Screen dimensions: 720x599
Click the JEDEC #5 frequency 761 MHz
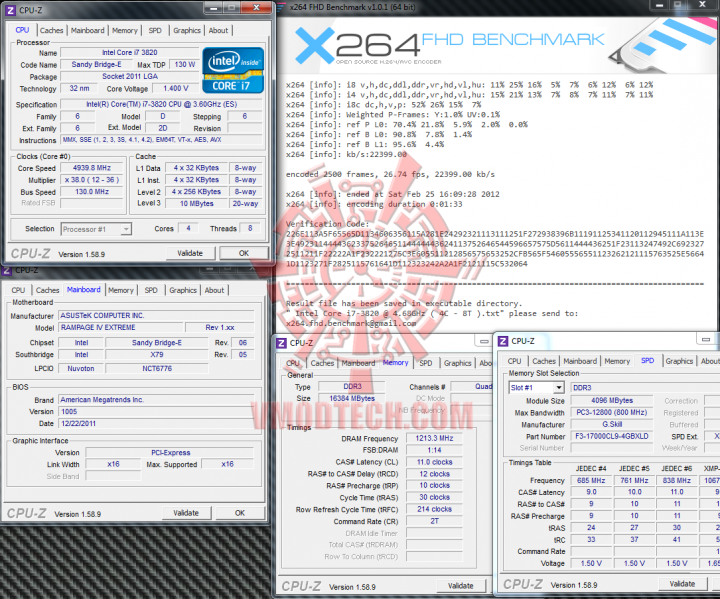point(634,480)
